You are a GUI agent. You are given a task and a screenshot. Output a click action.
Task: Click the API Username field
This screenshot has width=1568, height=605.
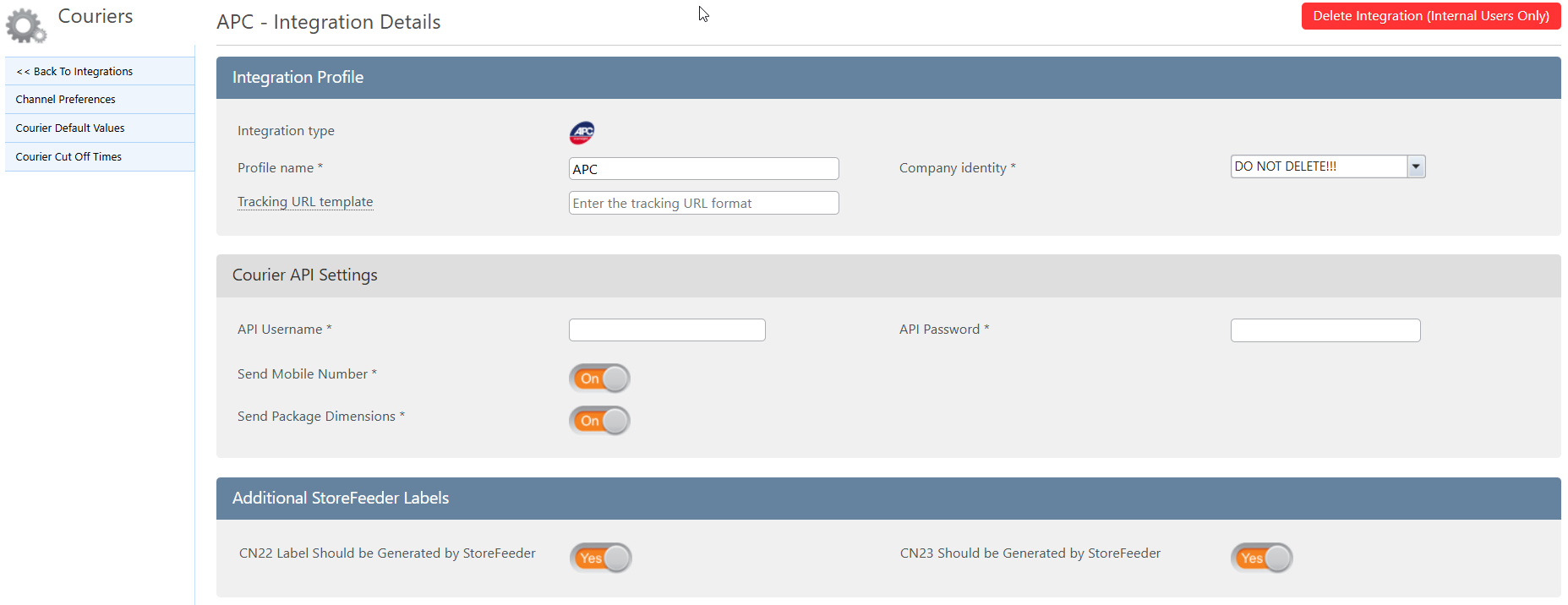coord(667,330)
